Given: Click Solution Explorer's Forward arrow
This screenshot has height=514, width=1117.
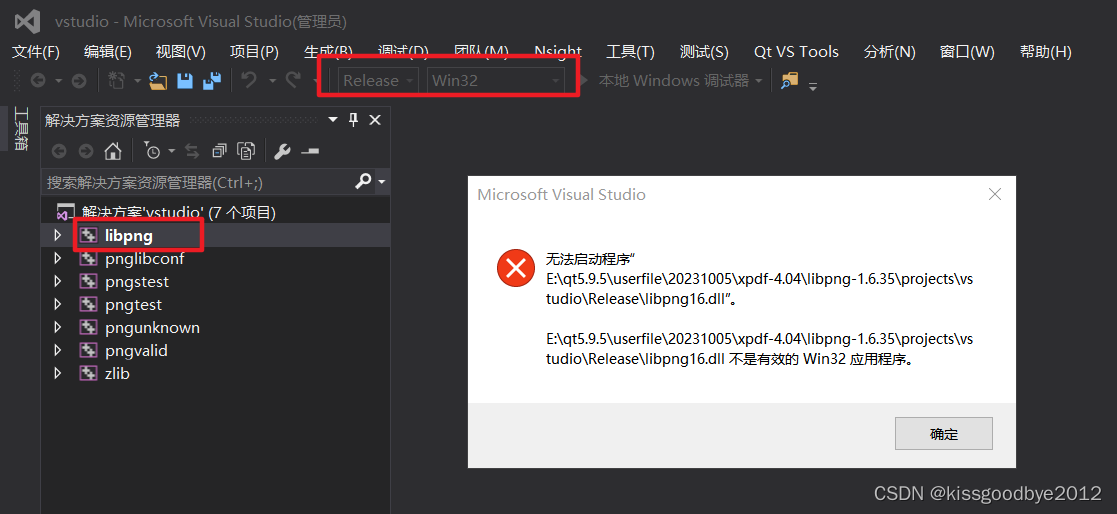Looking at the screenshot, I should (x=85, y=151).
